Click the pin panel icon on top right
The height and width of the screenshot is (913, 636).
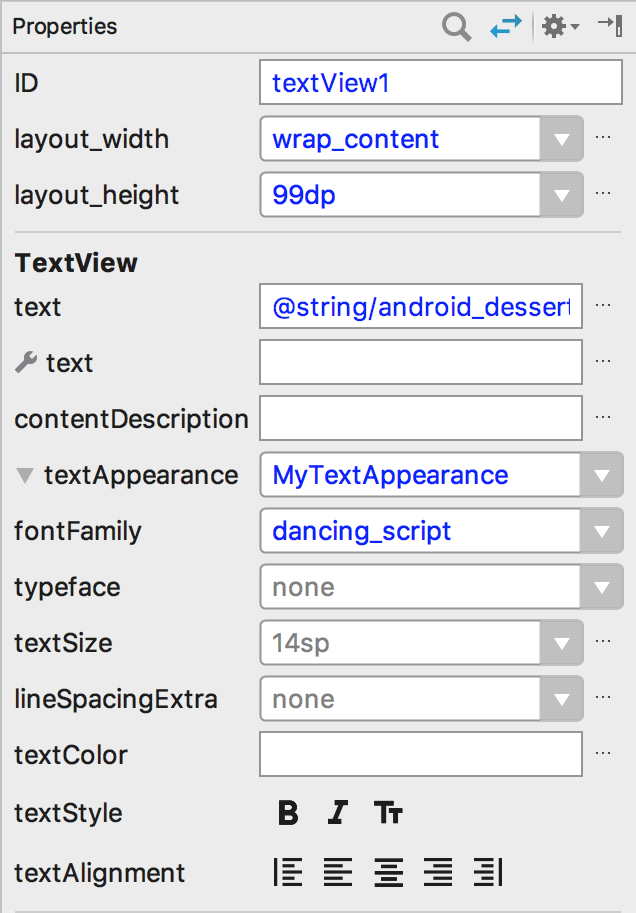pos(611,27)
